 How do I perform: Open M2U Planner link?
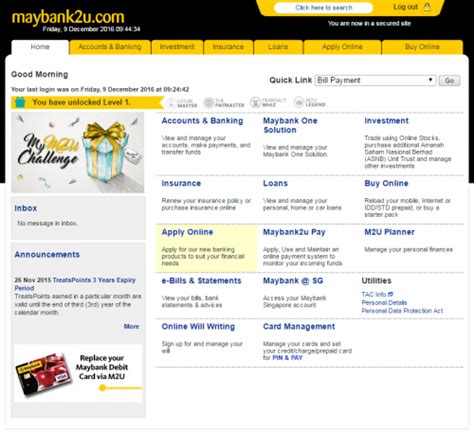(x=389, y=232)
